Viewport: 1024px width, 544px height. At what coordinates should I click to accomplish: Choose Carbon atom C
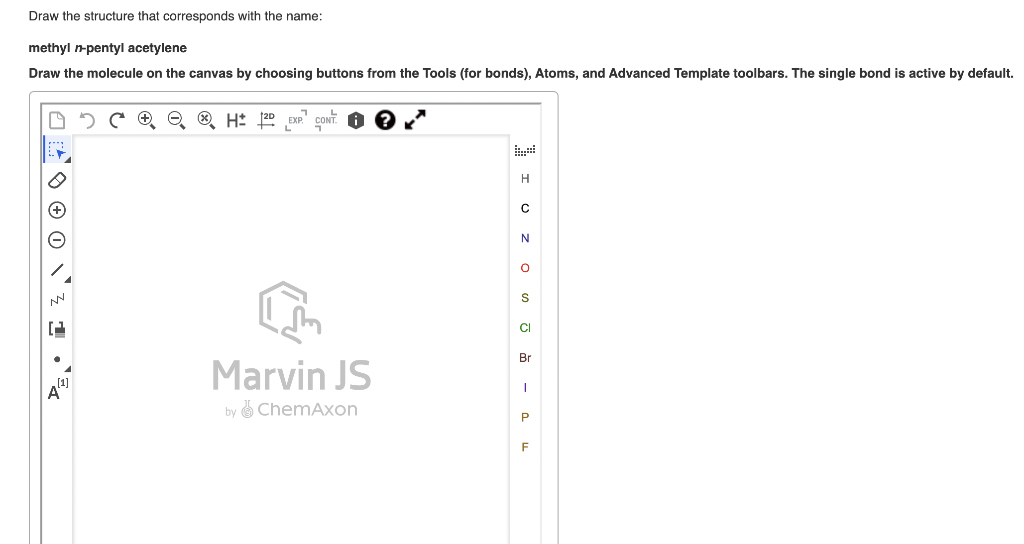coord(525,208)
